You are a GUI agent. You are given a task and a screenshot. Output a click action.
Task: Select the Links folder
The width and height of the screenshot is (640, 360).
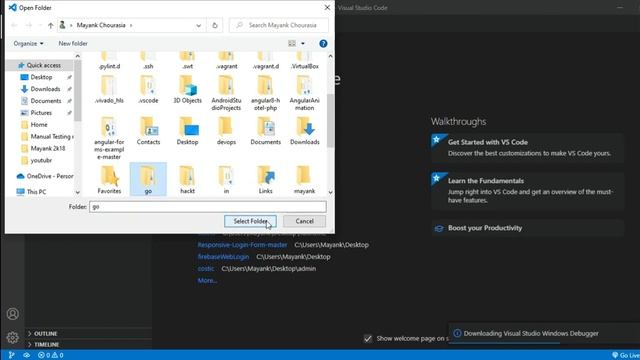(265, 180)
